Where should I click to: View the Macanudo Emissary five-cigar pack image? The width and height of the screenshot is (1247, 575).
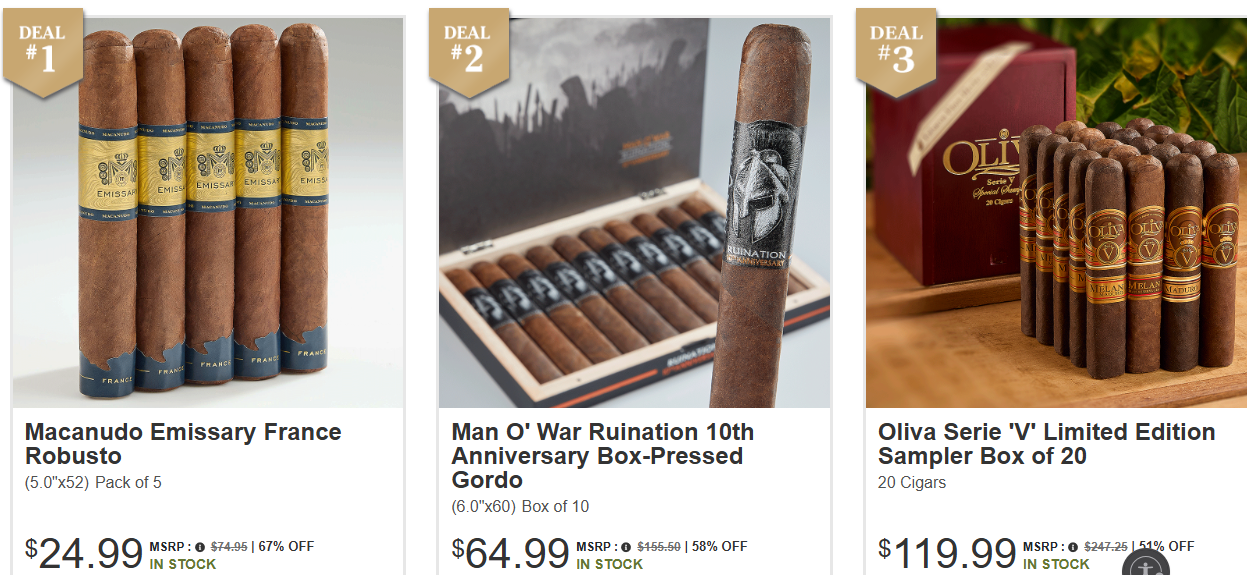[x=209, y=212]
